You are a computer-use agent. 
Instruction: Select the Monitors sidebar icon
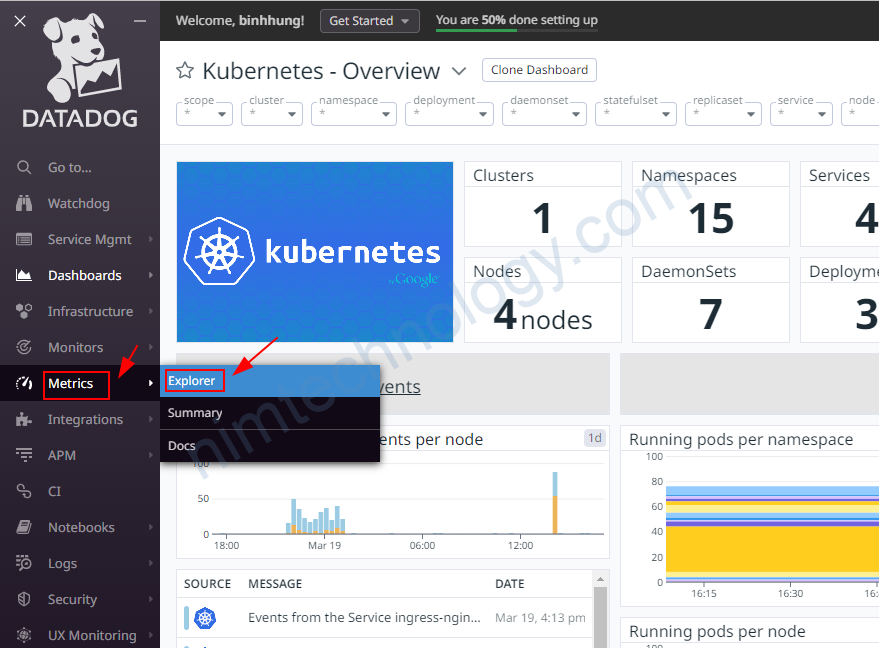coord(25,347)
